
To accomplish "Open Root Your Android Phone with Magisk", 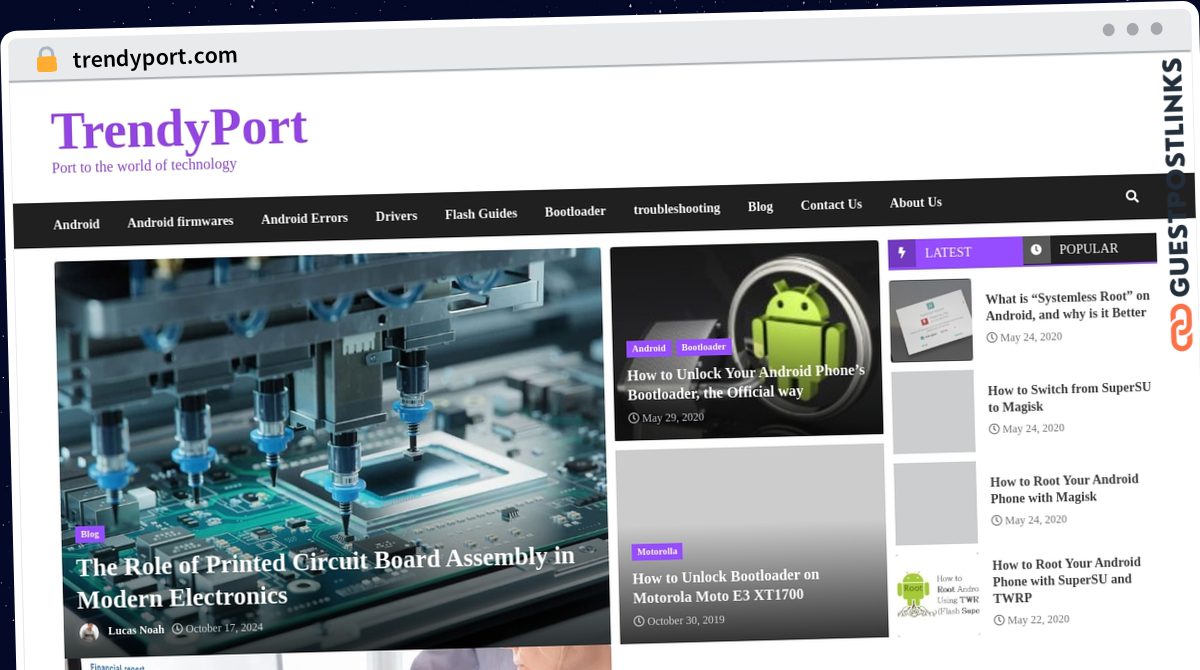I will 1064,488.
